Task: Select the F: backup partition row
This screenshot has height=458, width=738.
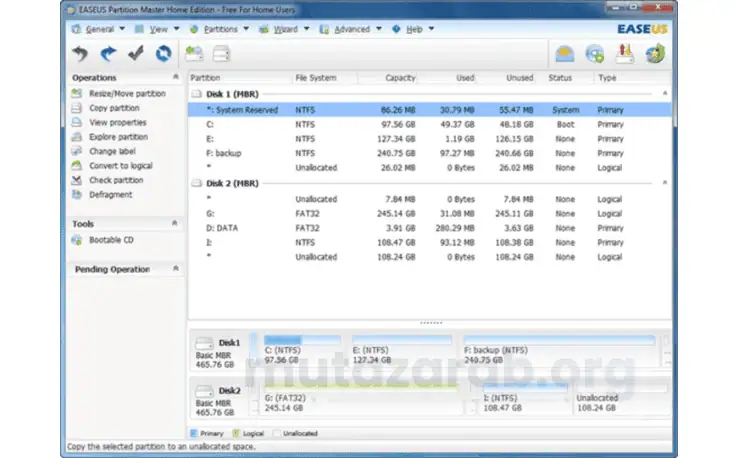Action: tap(430, 153)
